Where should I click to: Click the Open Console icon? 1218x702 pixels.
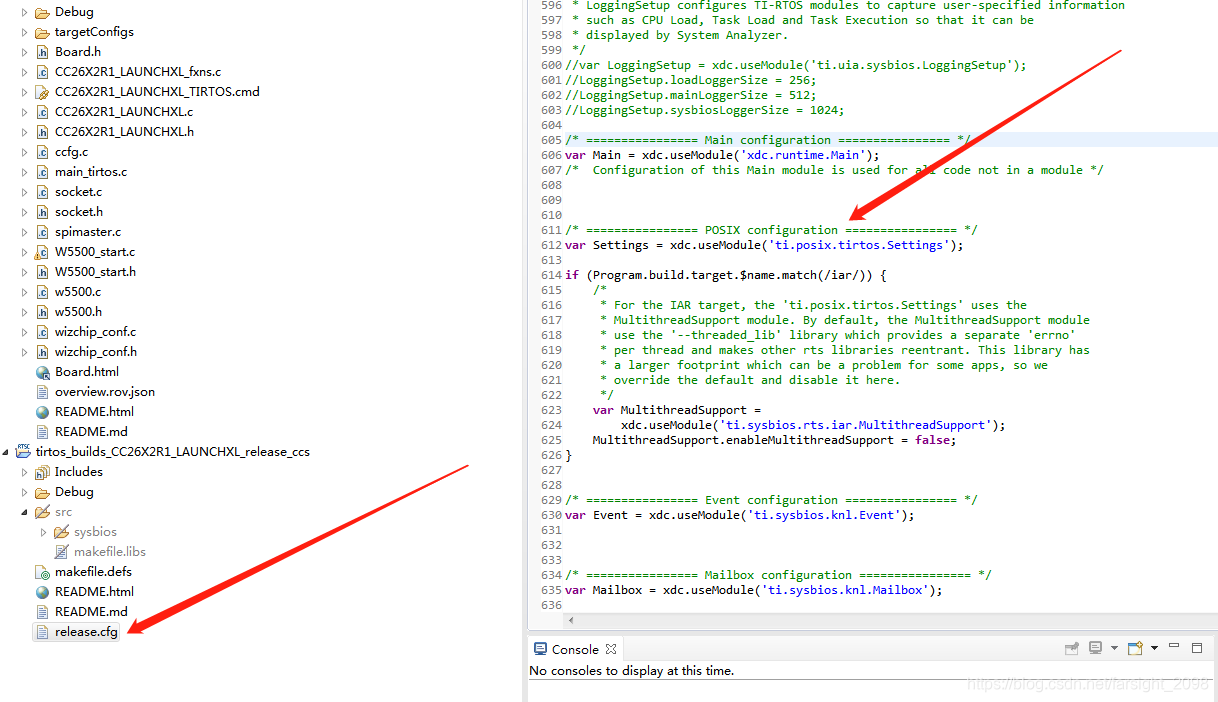click(1135, 649)
